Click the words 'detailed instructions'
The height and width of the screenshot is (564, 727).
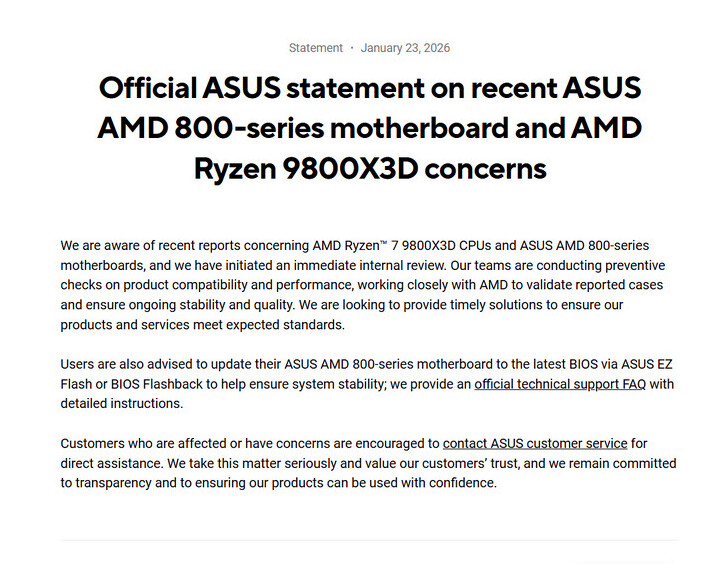coord(121,404)
